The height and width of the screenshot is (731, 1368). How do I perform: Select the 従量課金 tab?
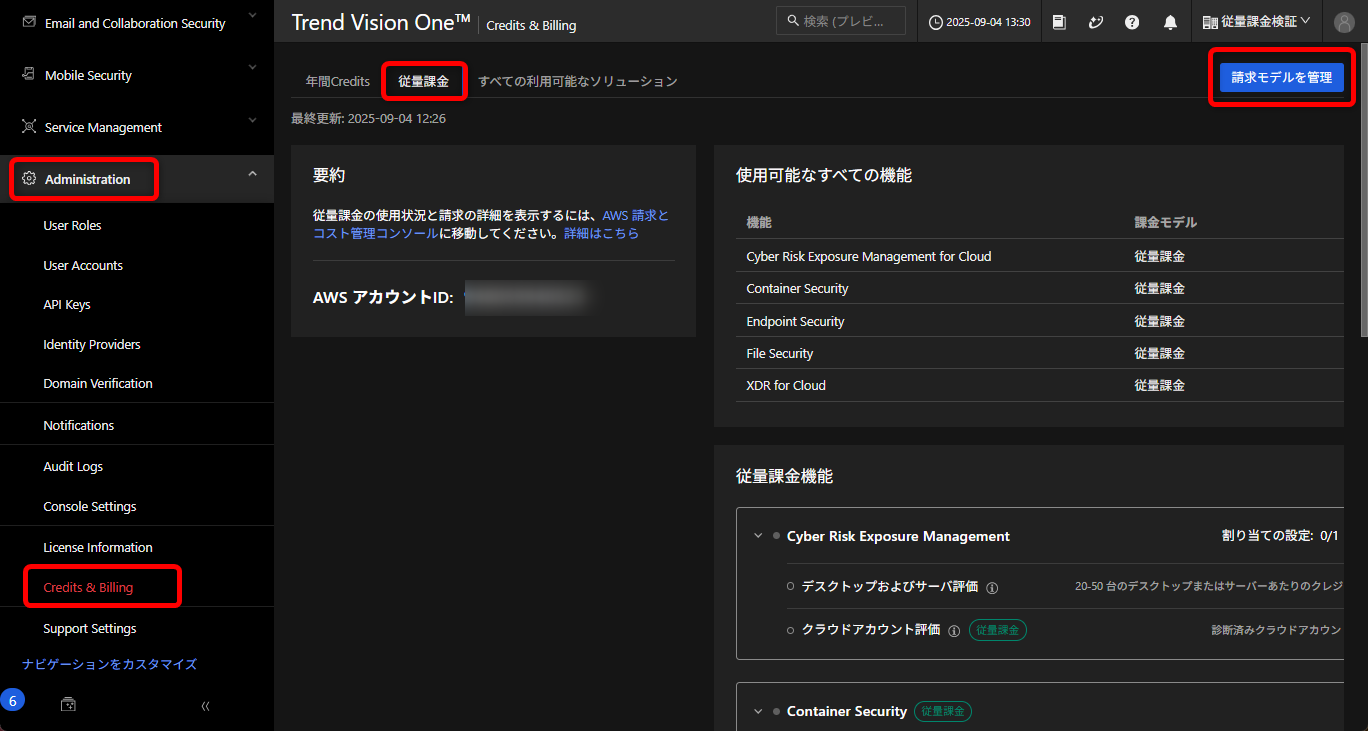point(424,81)
